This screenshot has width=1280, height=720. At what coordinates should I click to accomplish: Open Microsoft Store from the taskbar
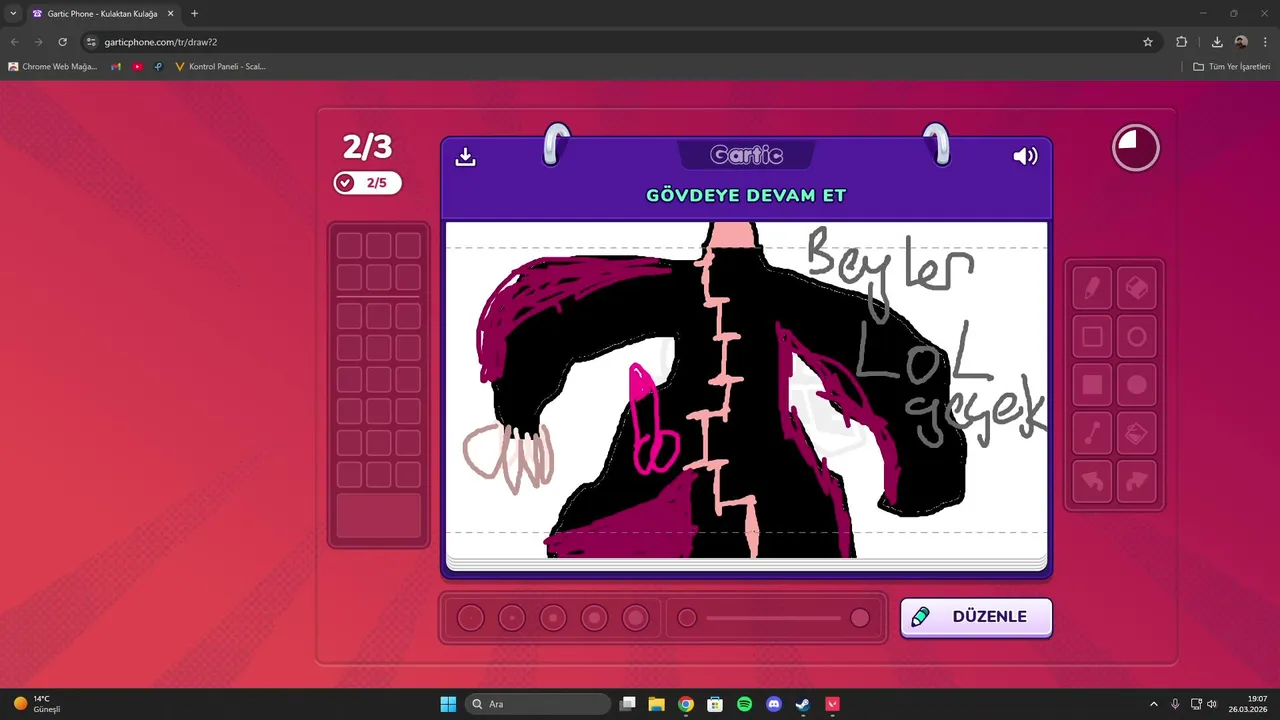(x=715, y=704)
